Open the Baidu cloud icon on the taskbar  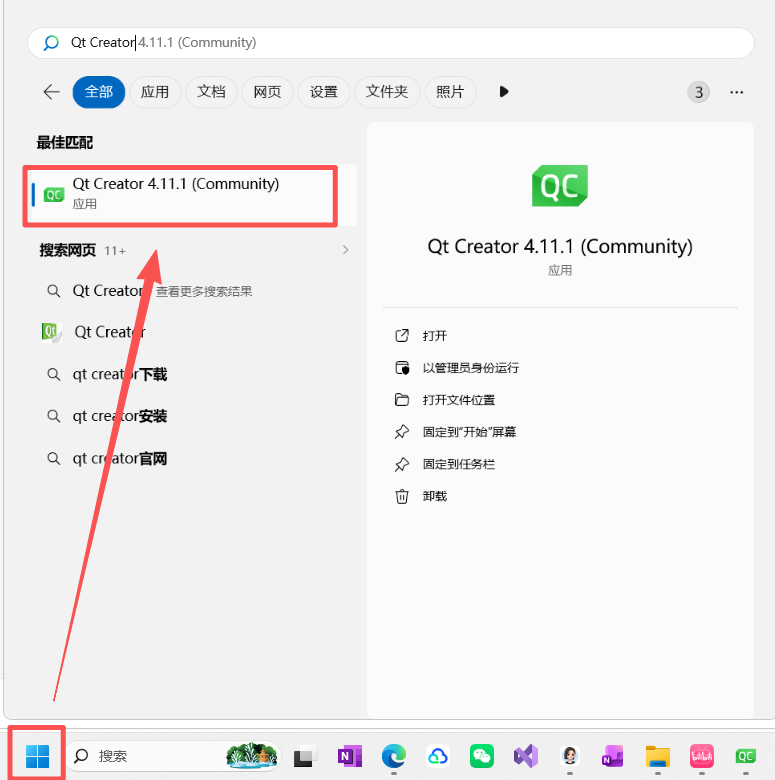438,757
